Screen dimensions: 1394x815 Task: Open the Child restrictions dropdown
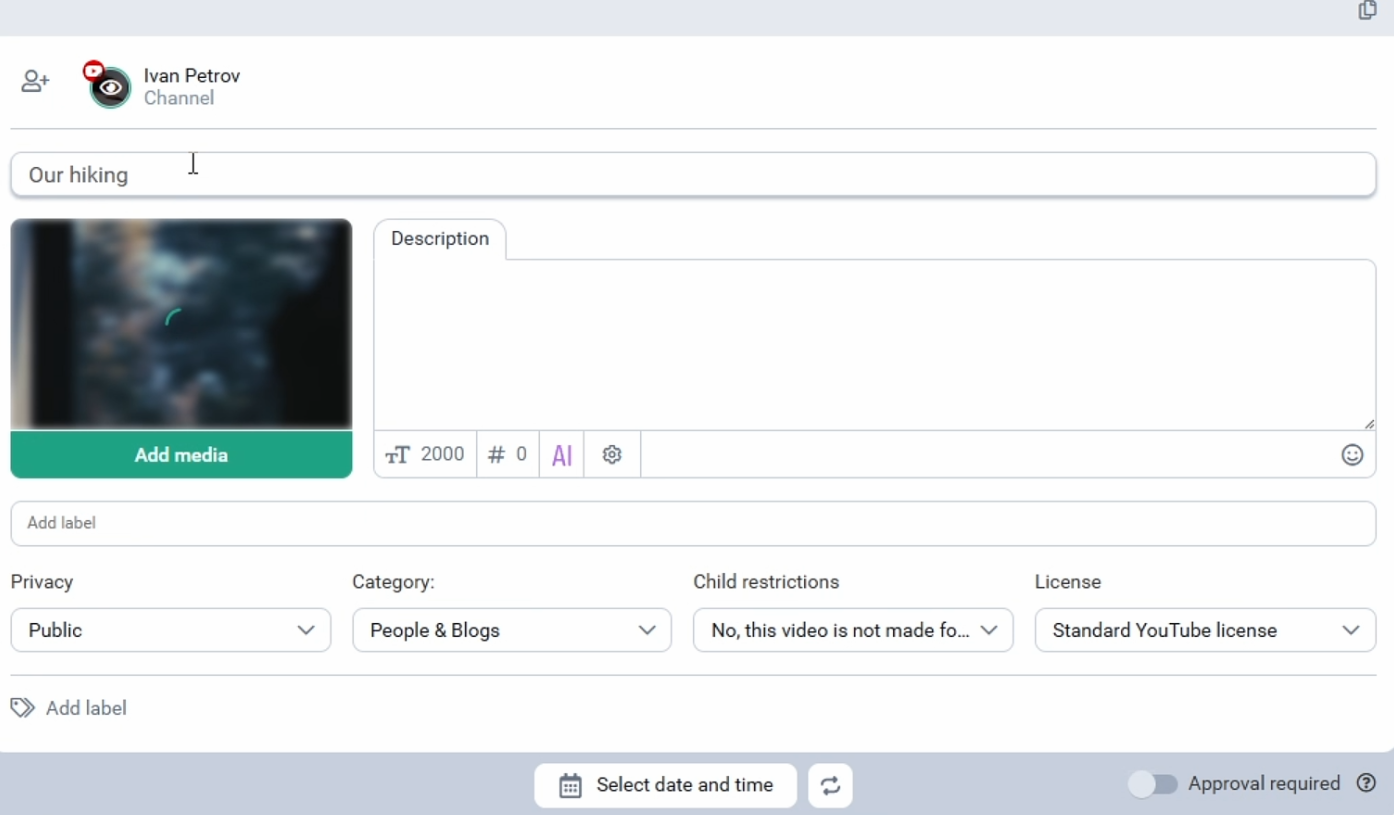[x=853, y=630]
